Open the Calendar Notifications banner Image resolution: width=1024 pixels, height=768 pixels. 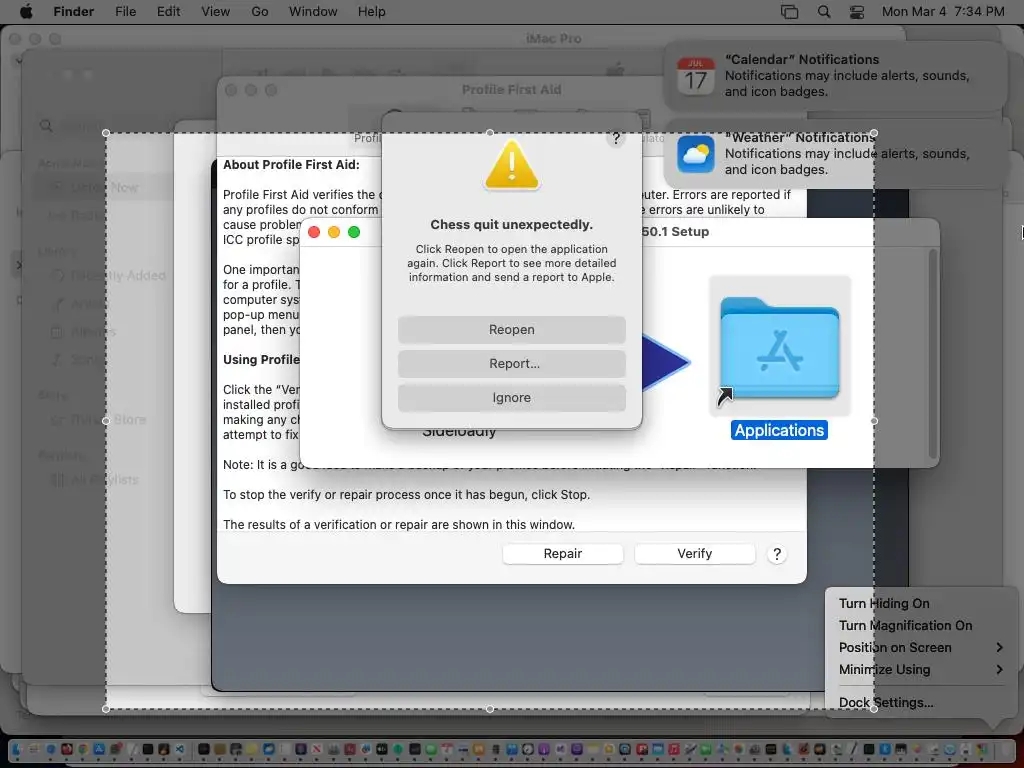click(835, 76)
